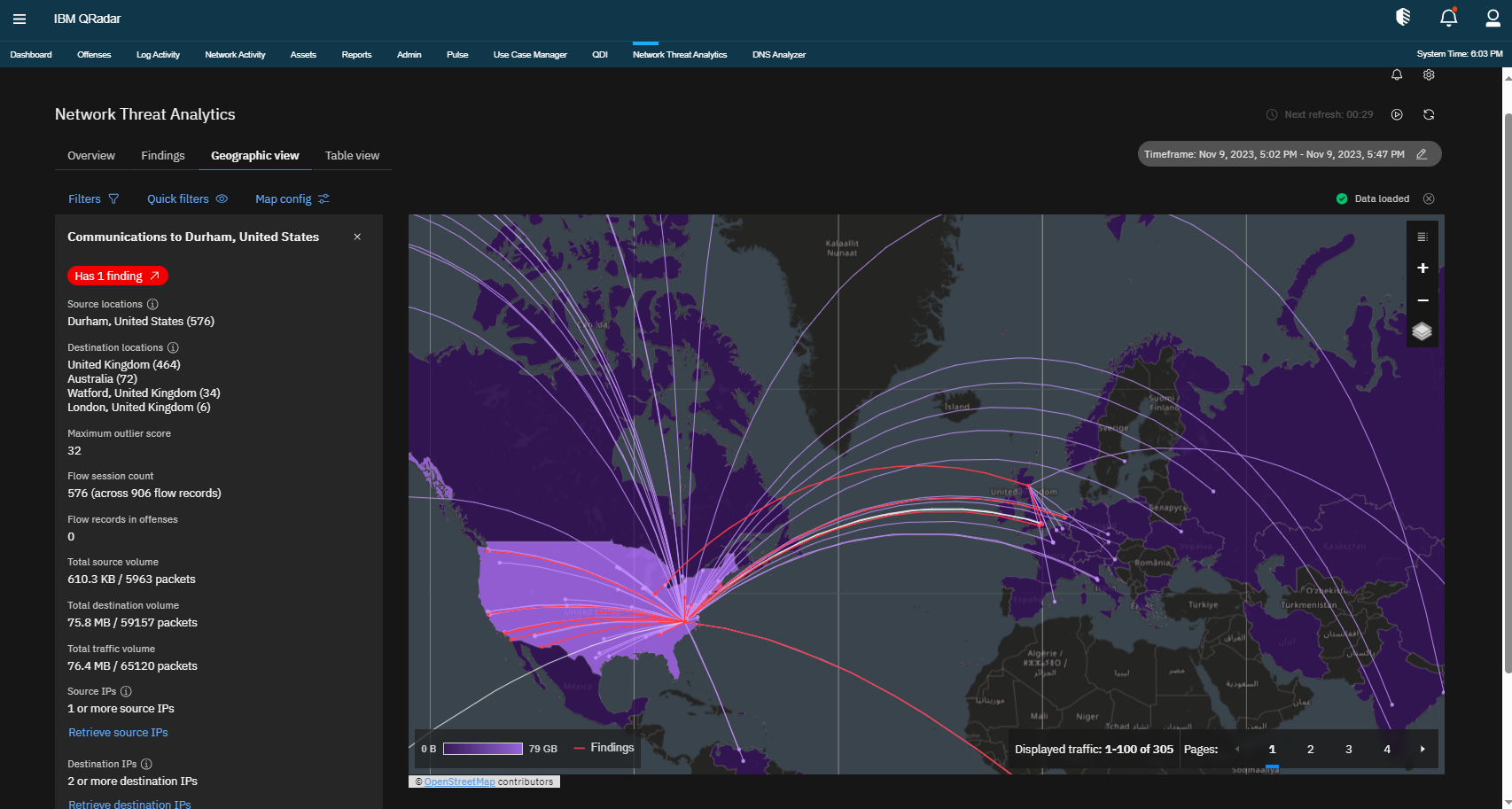
Task: Go to traffic page 3
Action: tap(1349, 749)
